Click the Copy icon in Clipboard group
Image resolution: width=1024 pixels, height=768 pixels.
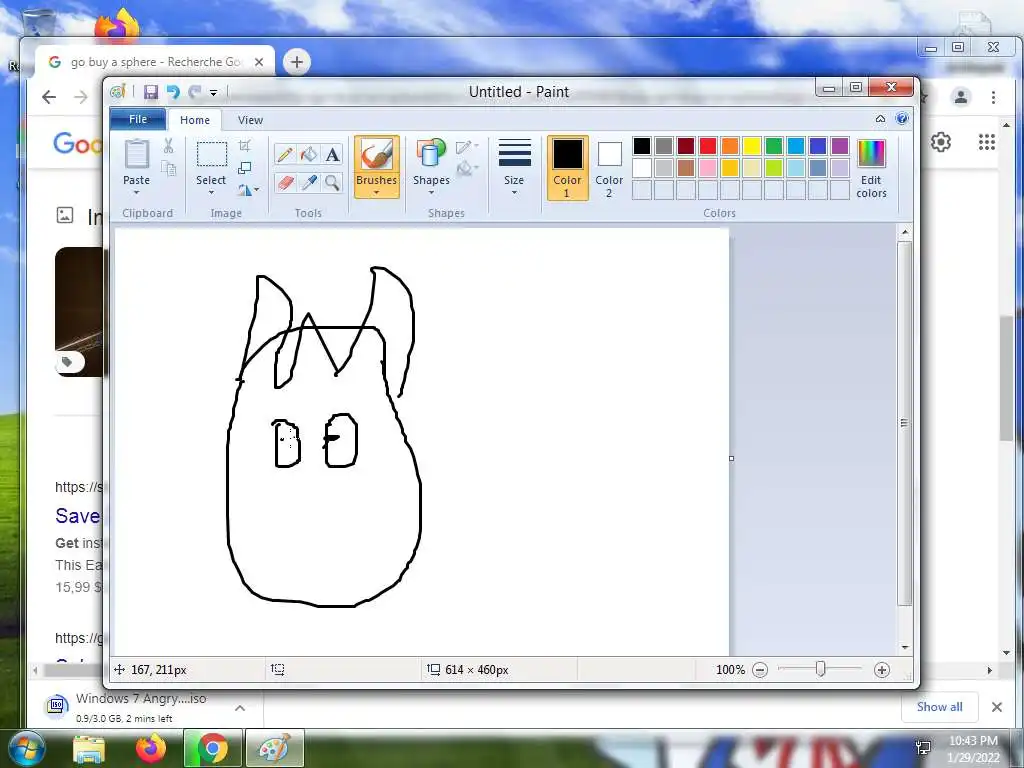pos(168,168)
